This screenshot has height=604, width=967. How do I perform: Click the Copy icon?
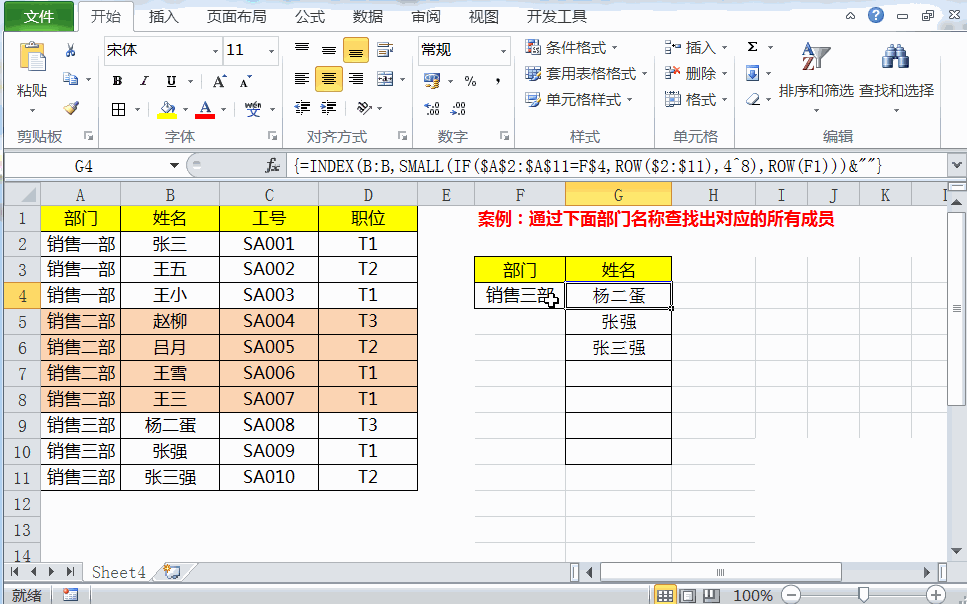point(71,79)
